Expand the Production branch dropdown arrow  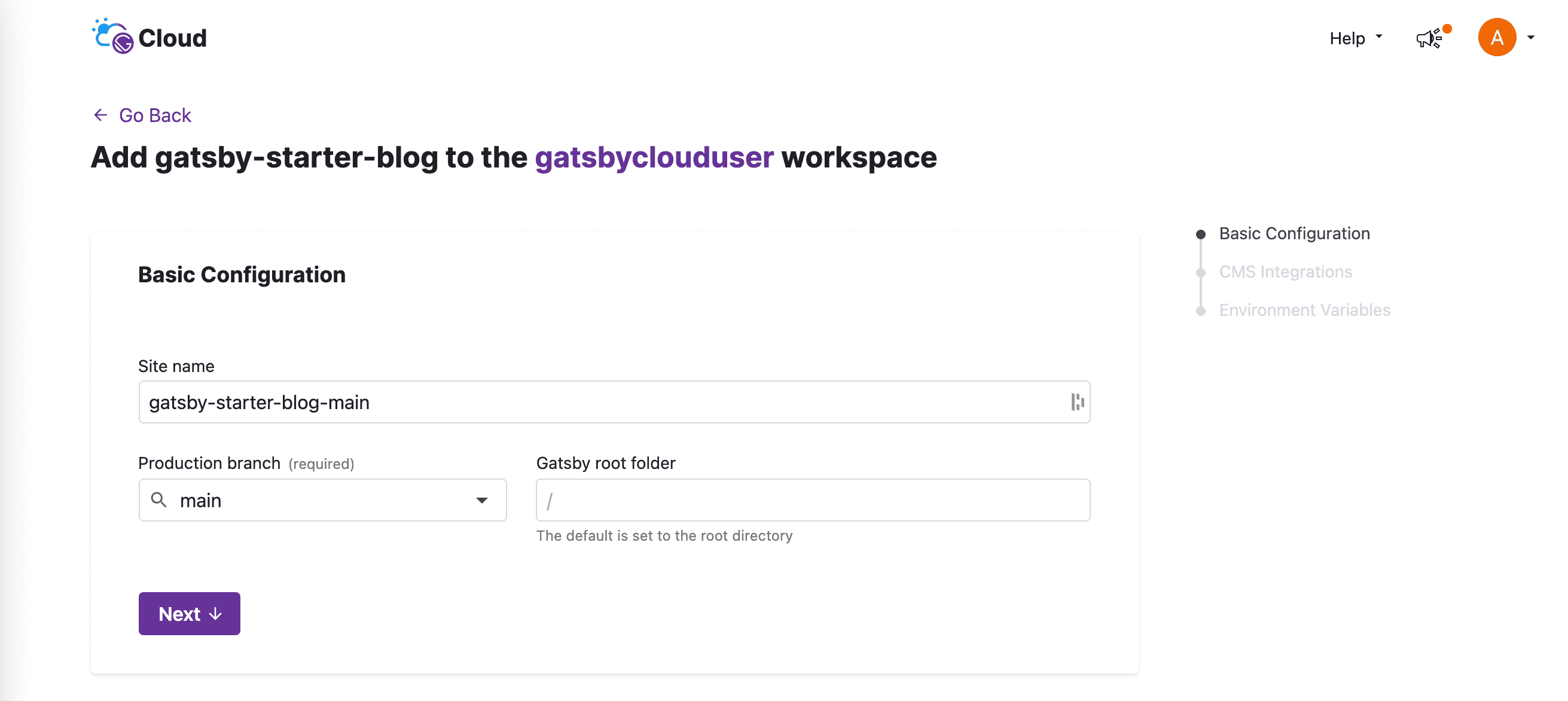point(481,501)
